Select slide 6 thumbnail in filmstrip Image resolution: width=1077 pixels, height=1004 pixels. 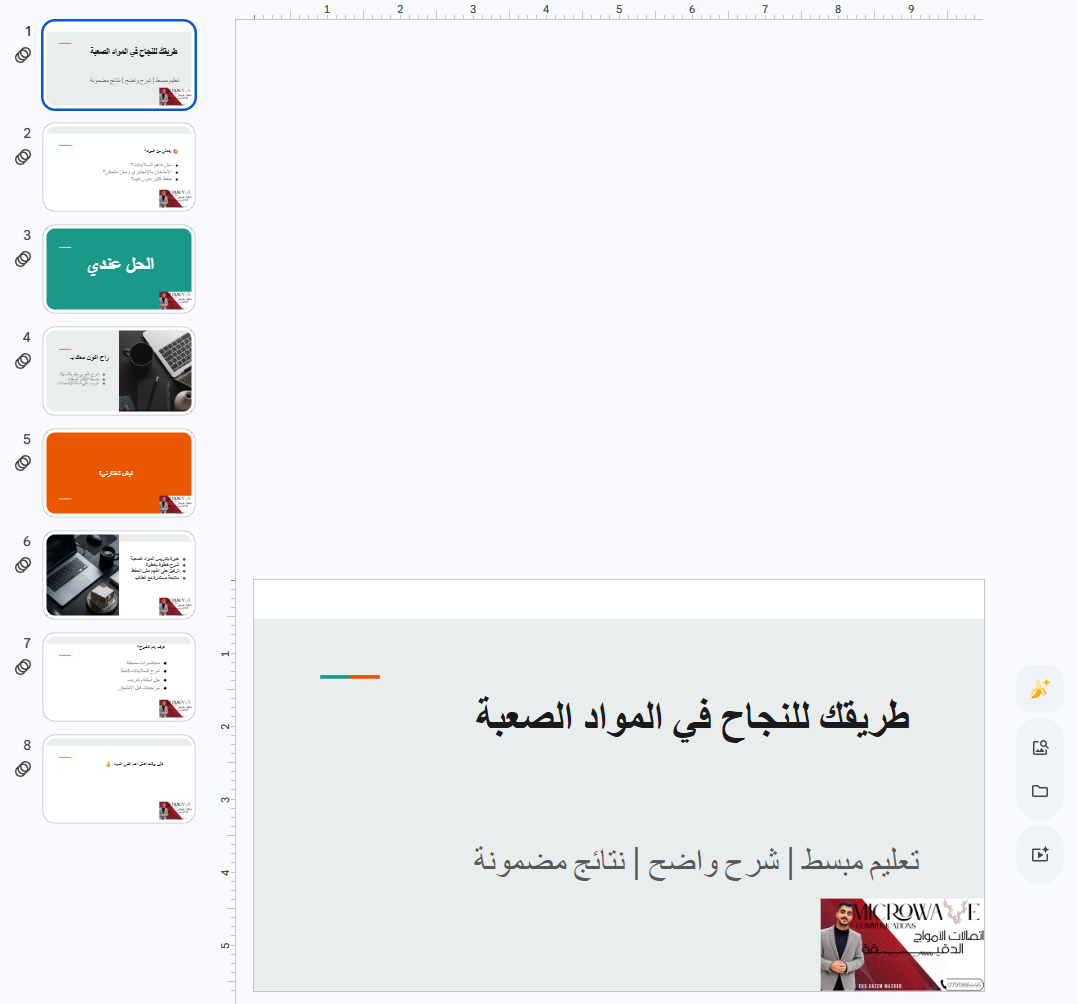pyautogui.click(x=119, y=575)
